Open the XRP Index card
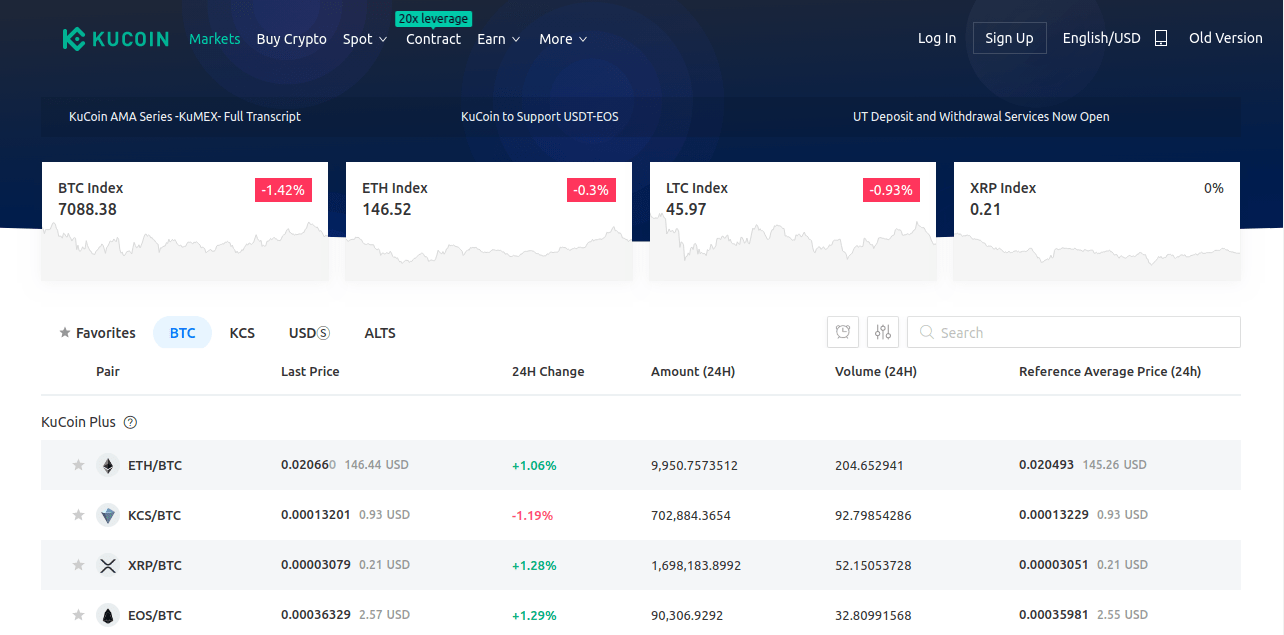This screenshot has width=1284, height=635. 1097,221
